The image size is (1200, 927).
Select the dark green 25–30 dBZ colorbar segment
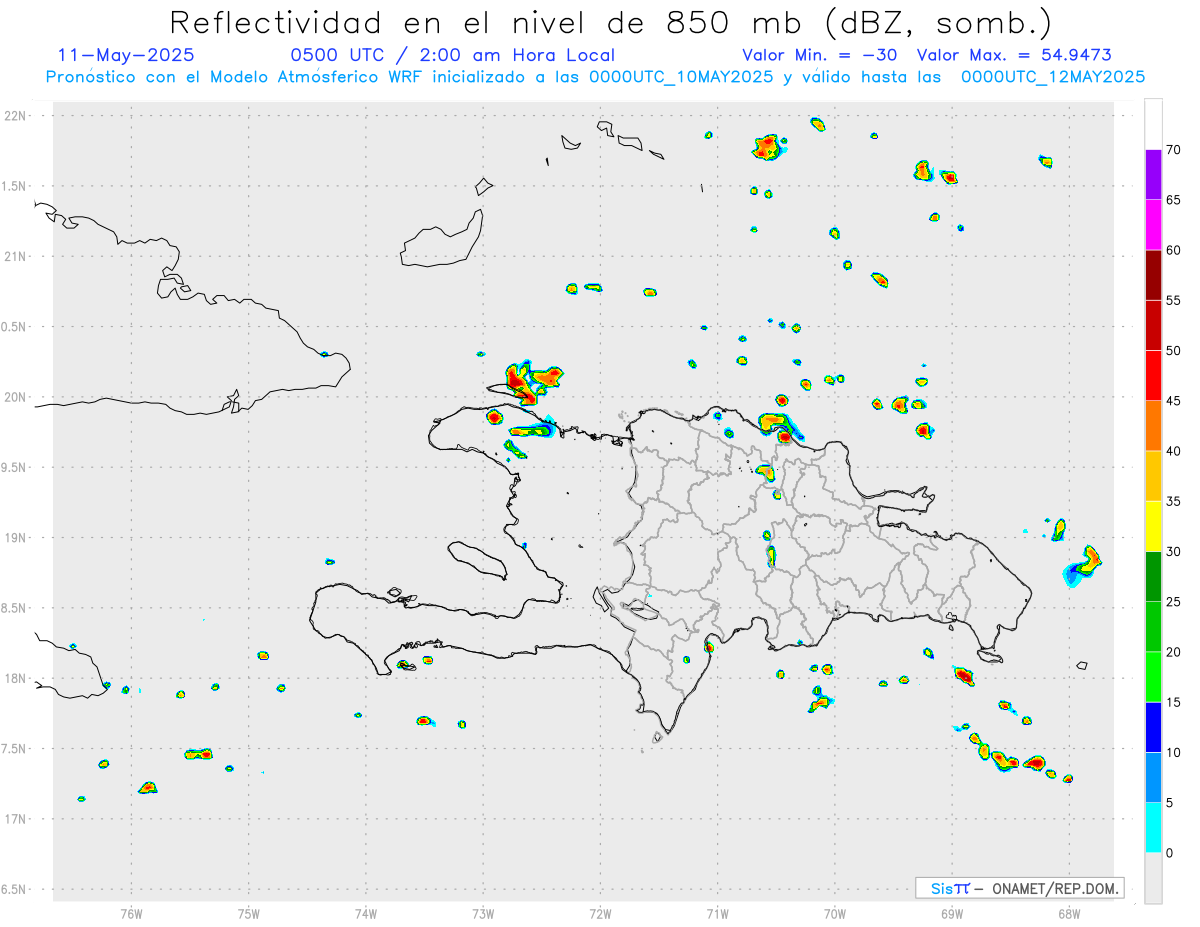coord(1154,577)
